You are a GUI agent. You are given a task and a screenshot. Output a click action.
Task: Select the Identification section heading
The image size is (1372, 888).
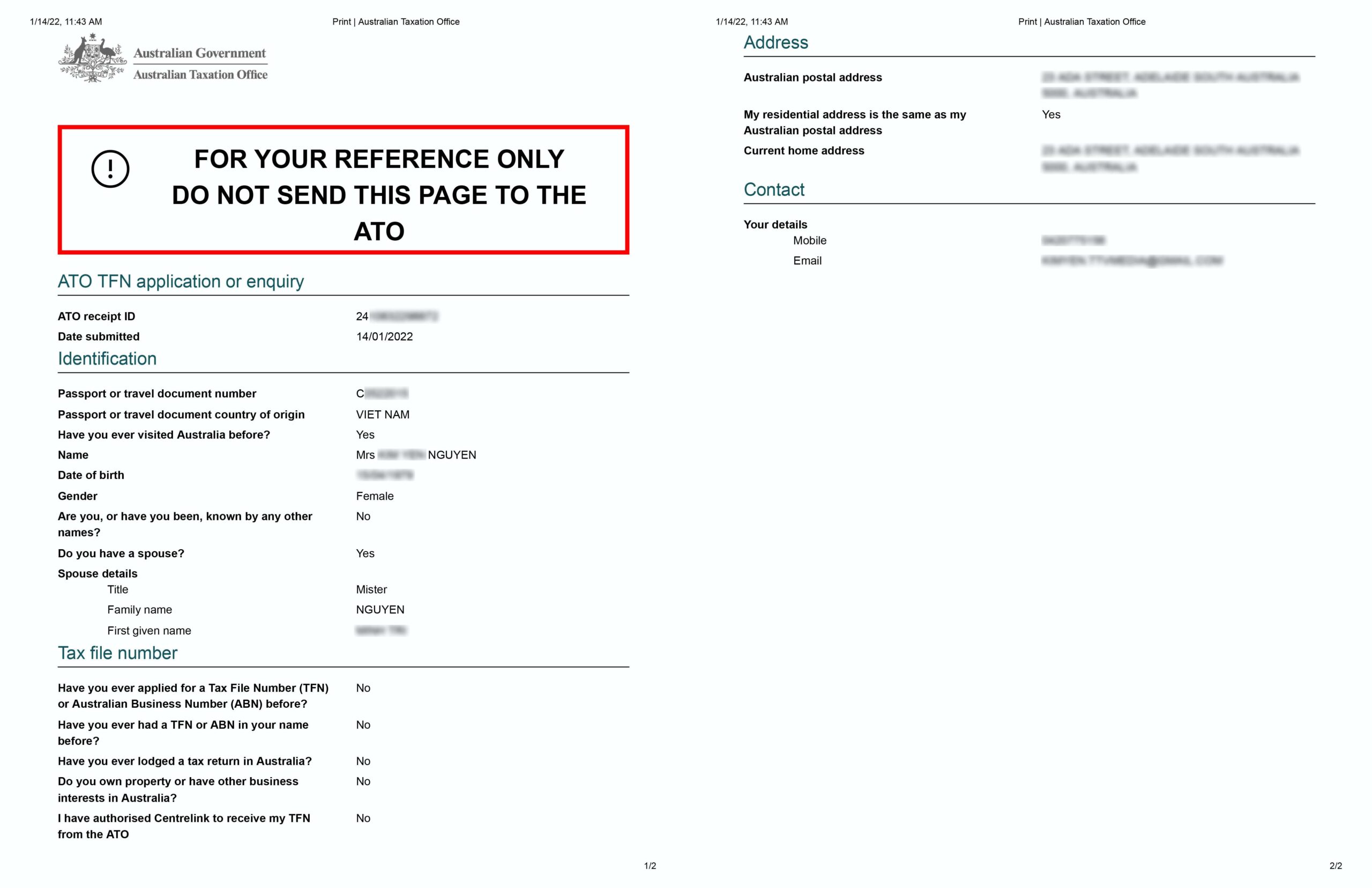(107, 359)
